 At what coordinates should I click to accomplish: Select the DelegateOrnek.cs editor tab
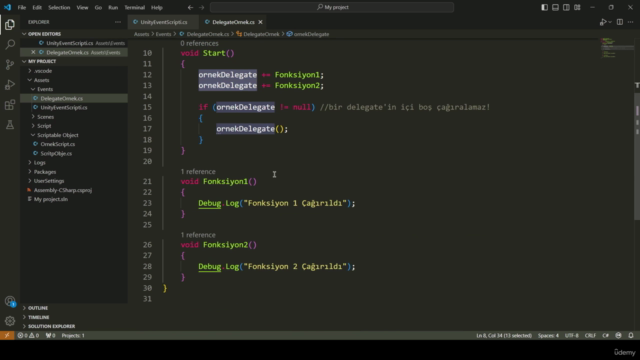[x=233, y=22]
